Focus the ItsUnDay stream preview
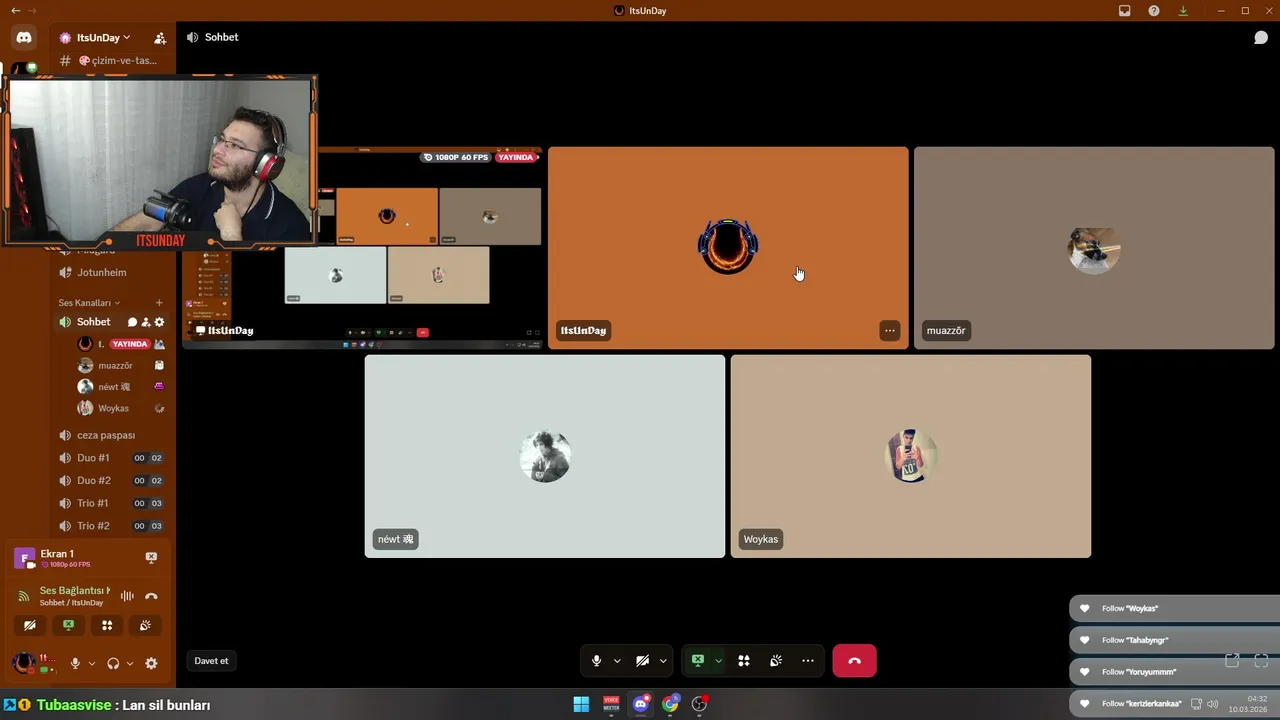Viewport: 1280px width, 720px height. [x=362, y=248]
